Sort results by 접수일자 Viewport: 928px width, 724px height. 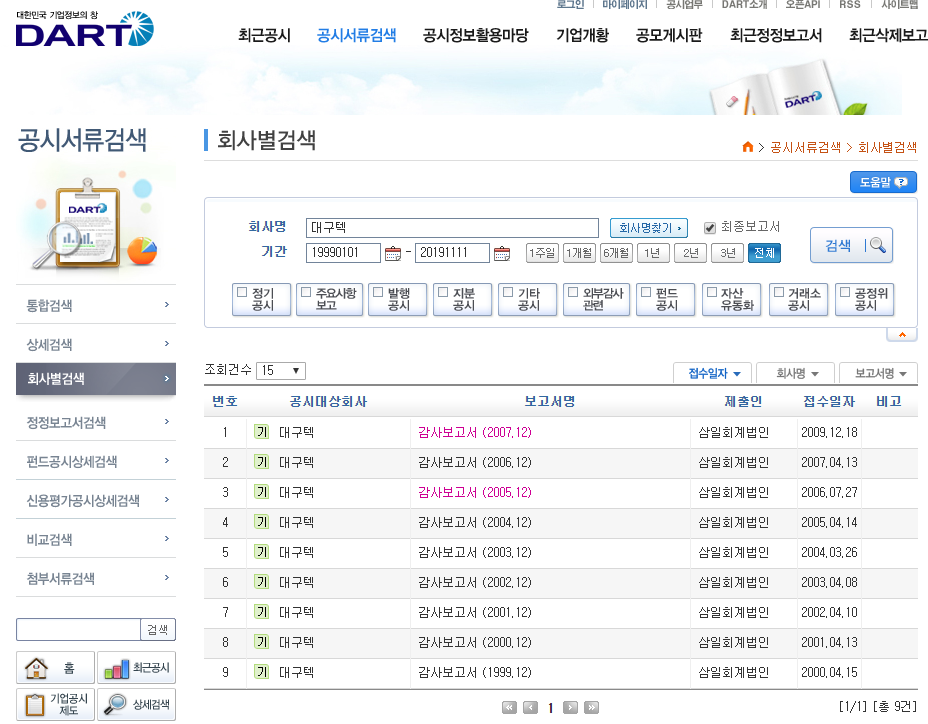coord(713,374)
